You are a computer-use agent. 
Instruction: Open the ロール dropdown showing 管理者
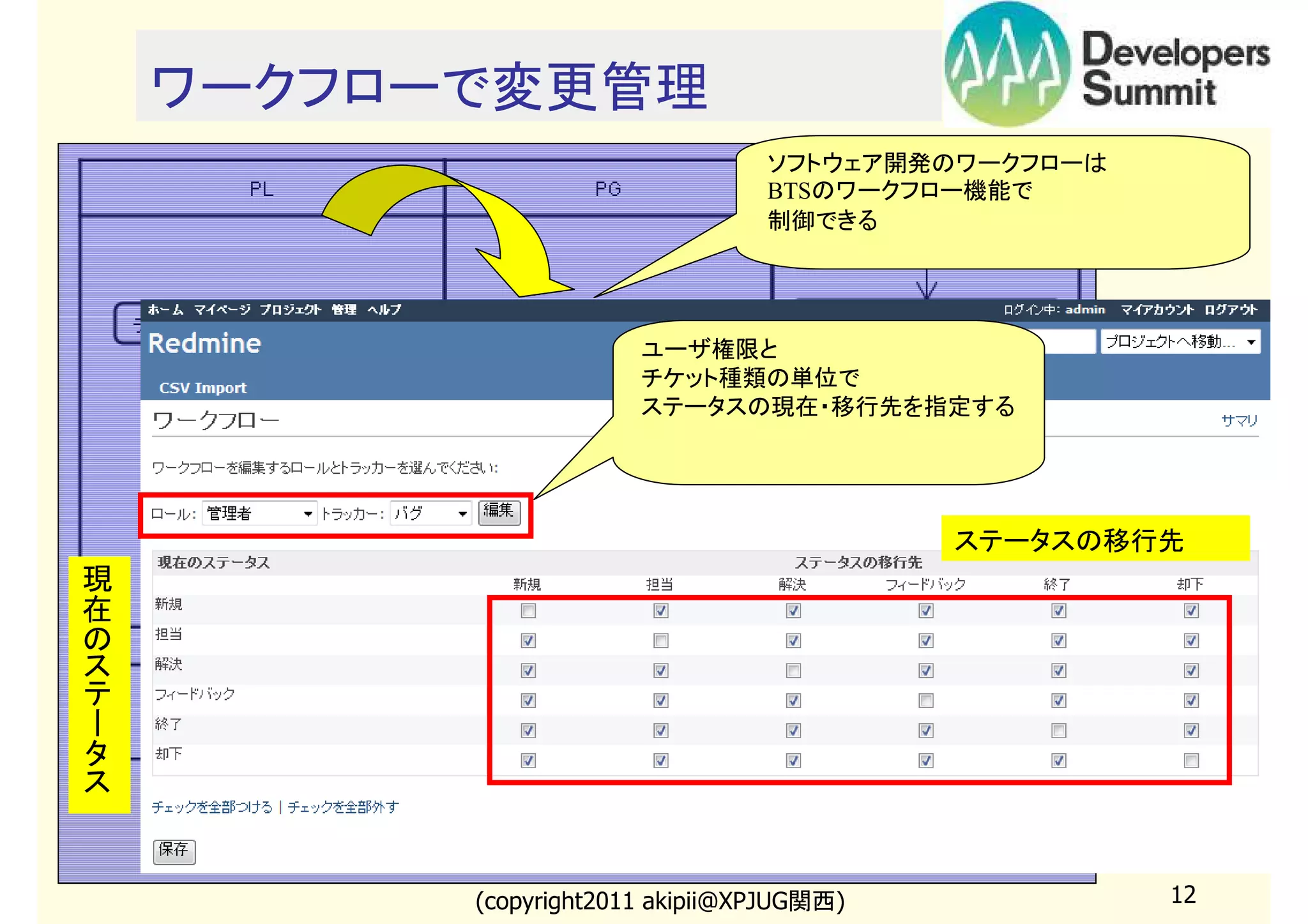[x=259, y=513]
